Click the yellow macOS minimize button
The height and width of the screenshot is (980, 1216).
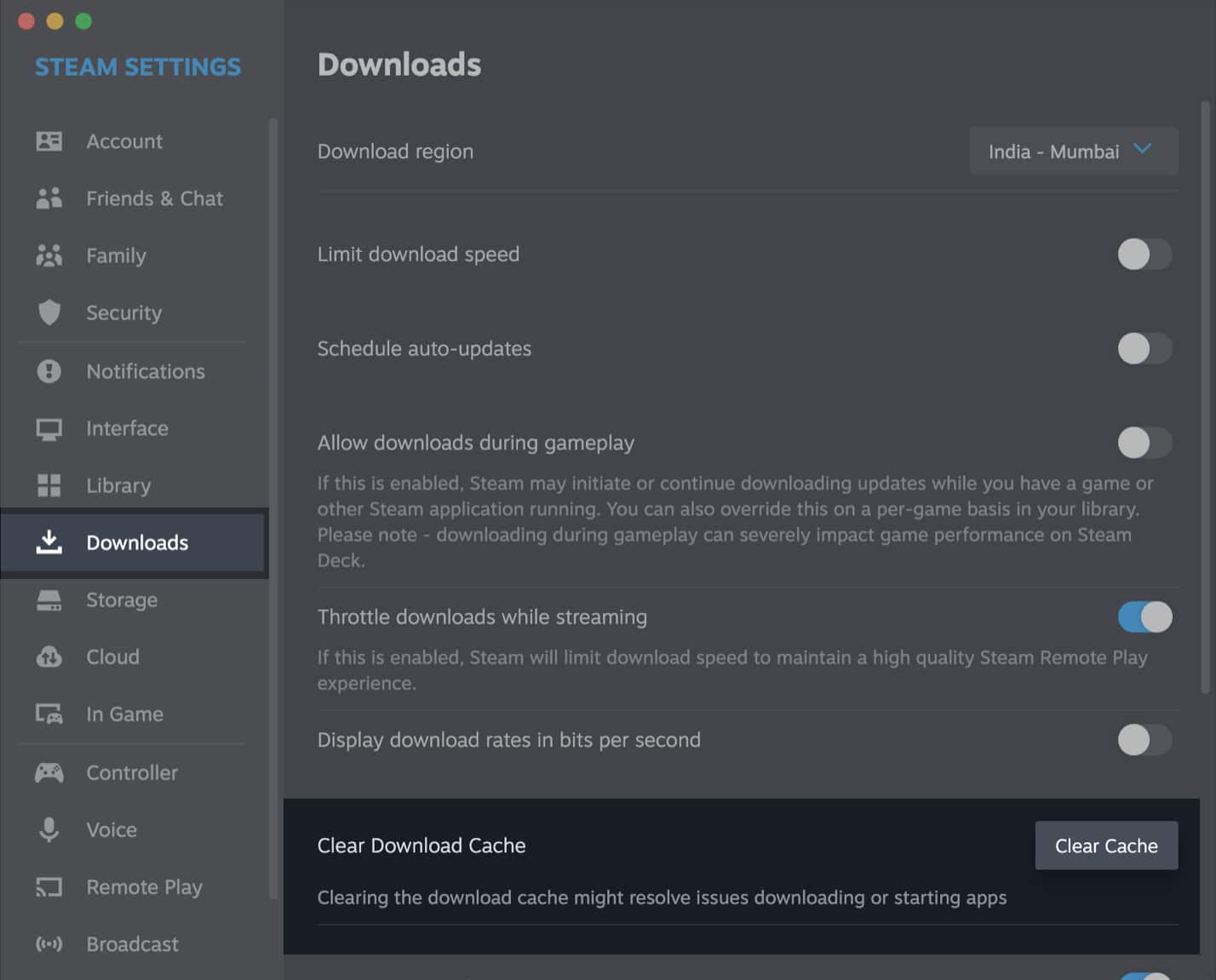click(54, 21)
